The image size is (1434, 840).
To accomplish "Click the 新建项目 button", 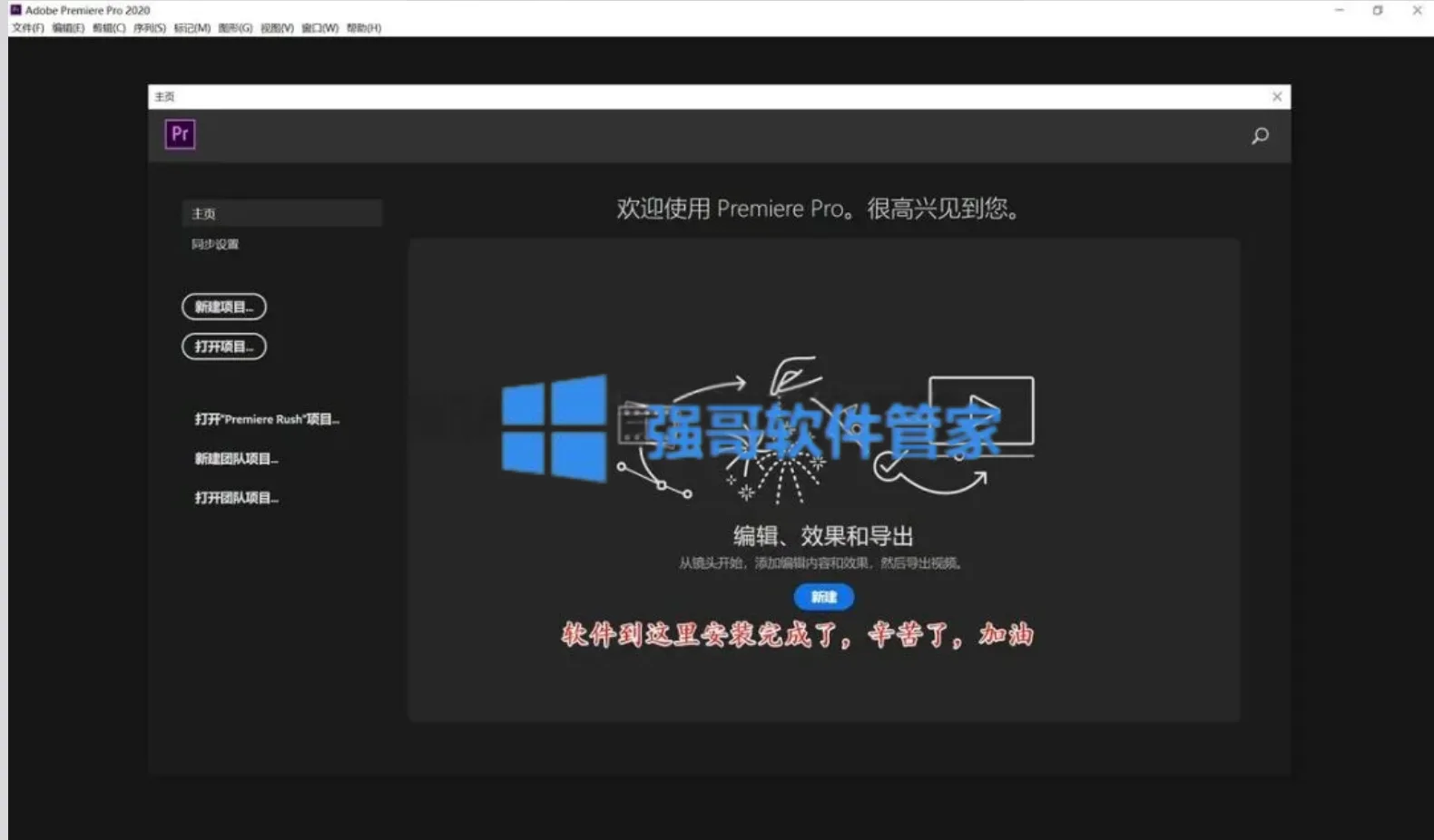I will point(224,307).
